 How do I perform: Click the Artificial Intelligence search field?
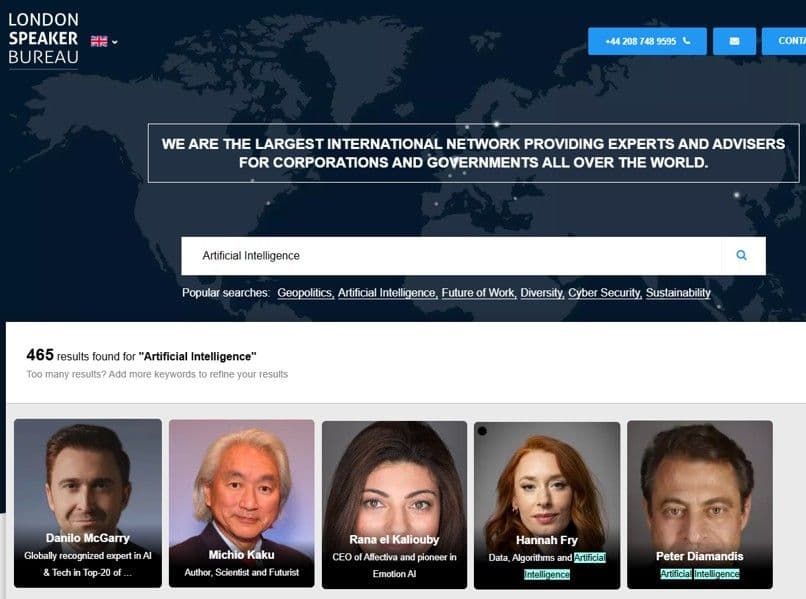[x=451, y=256]
